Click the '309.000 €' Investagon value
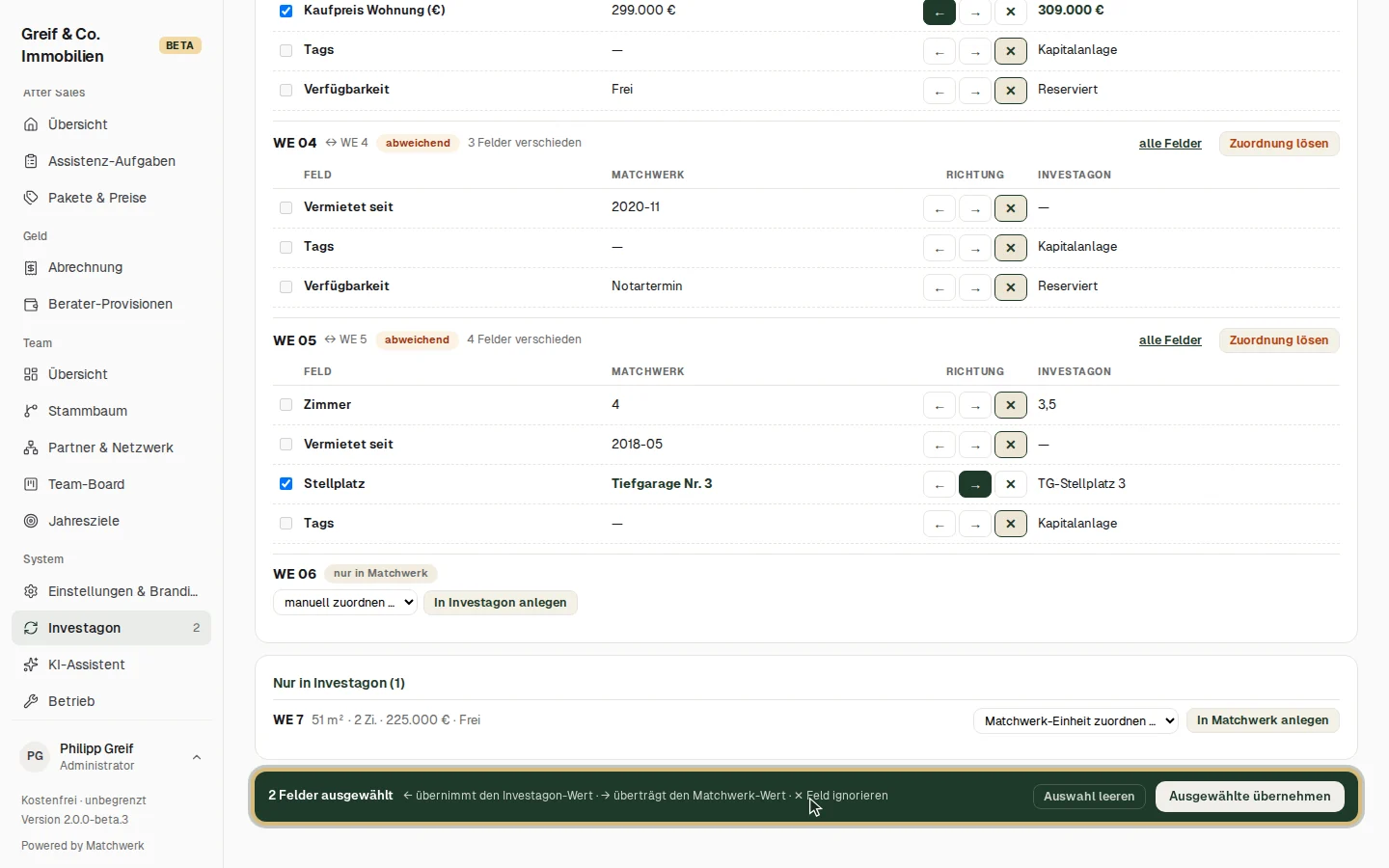This screenshot has width=1389, height=868. point(1071,11)
